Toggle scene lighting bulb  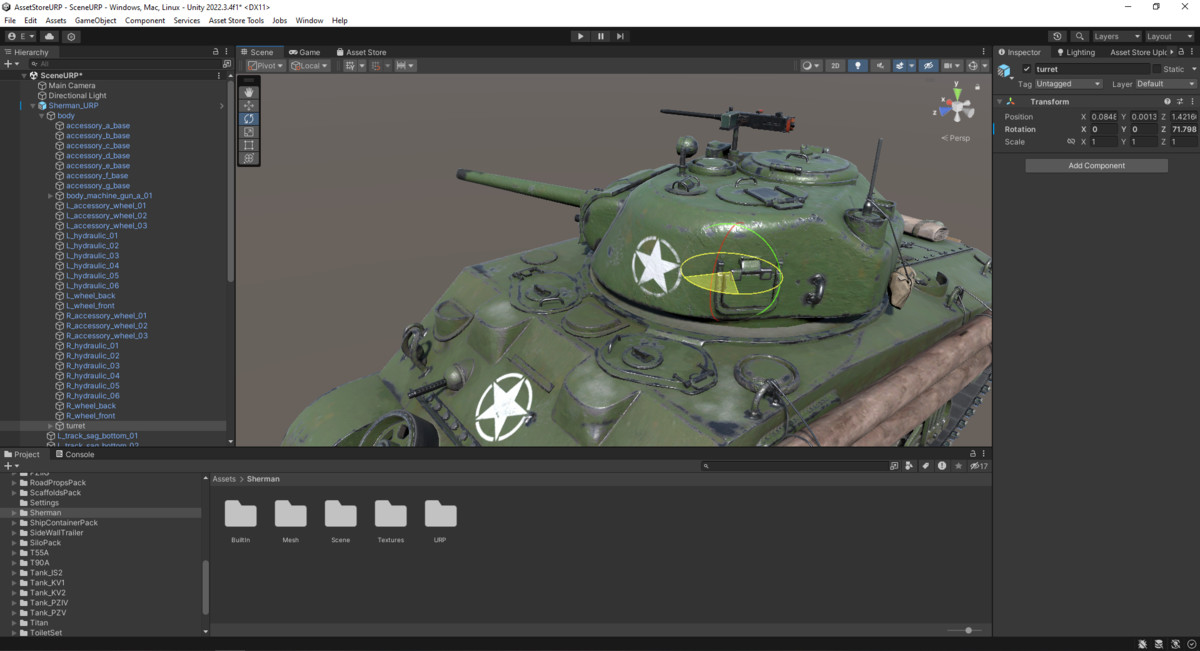[858, 66]
